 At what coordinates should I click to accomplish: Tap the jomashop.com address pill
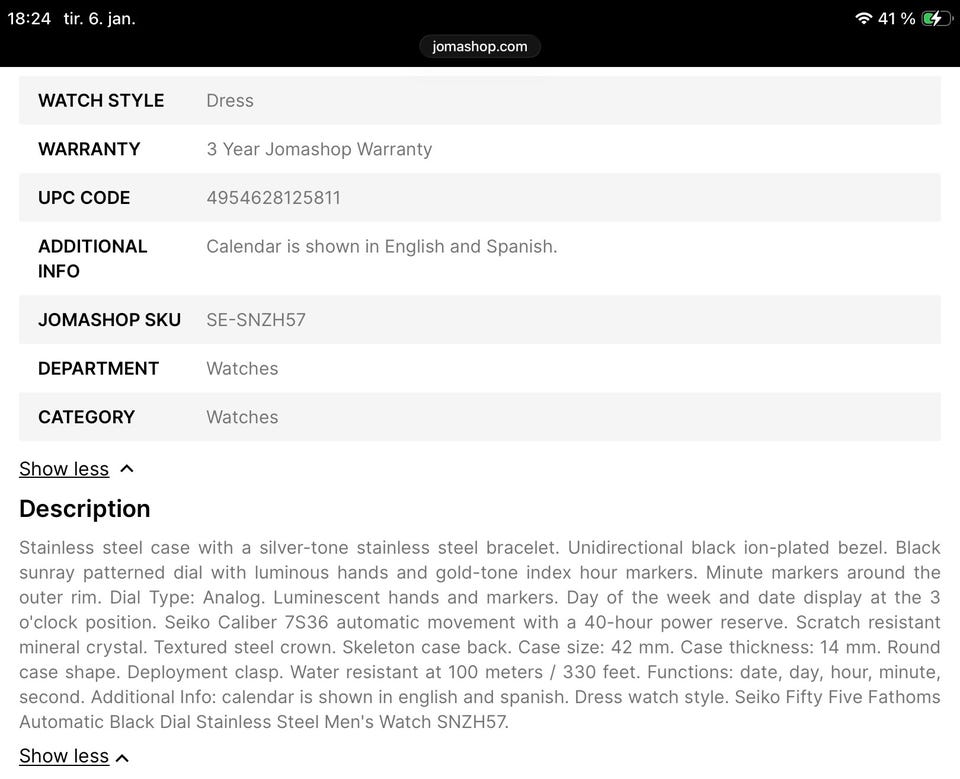coord(479,47)
